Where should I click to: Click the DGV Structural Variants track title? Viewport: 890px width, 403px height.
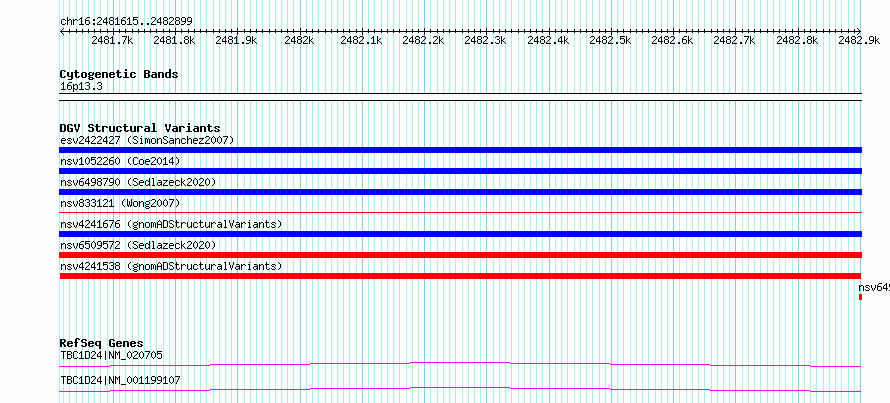(x=140, y=128)
